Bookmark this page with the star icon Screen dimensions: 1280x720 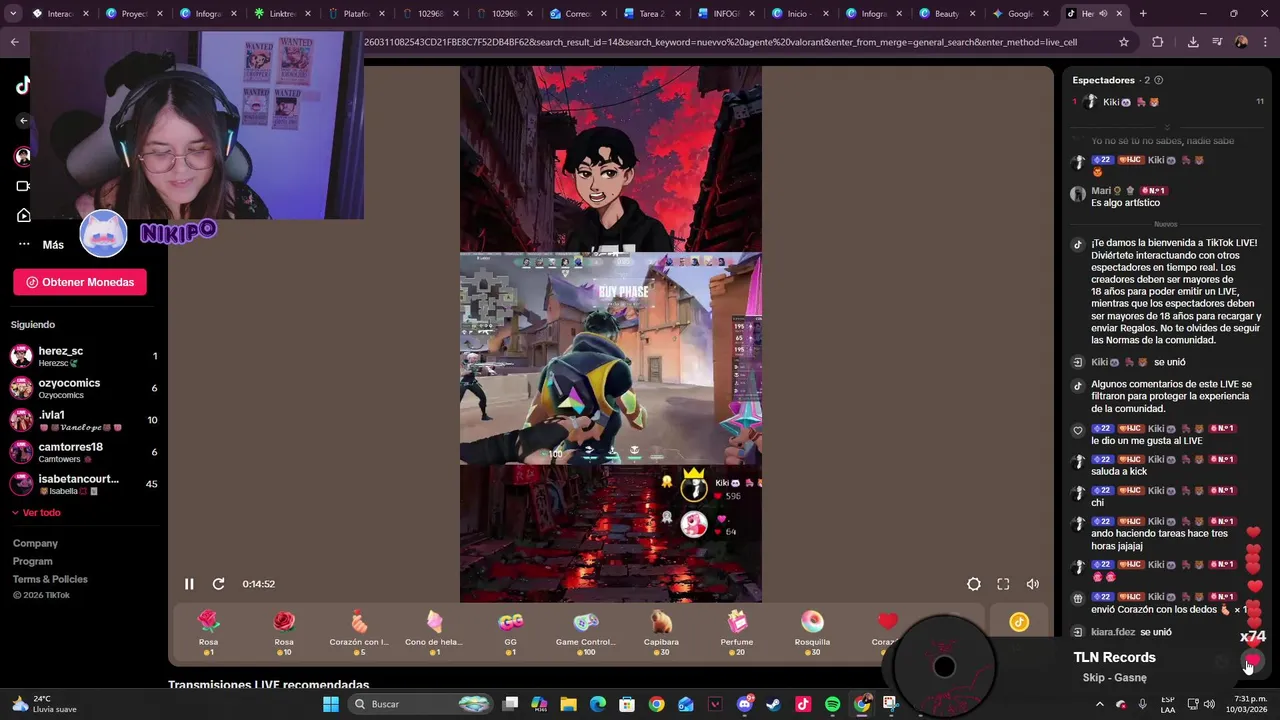[1124, 42]
